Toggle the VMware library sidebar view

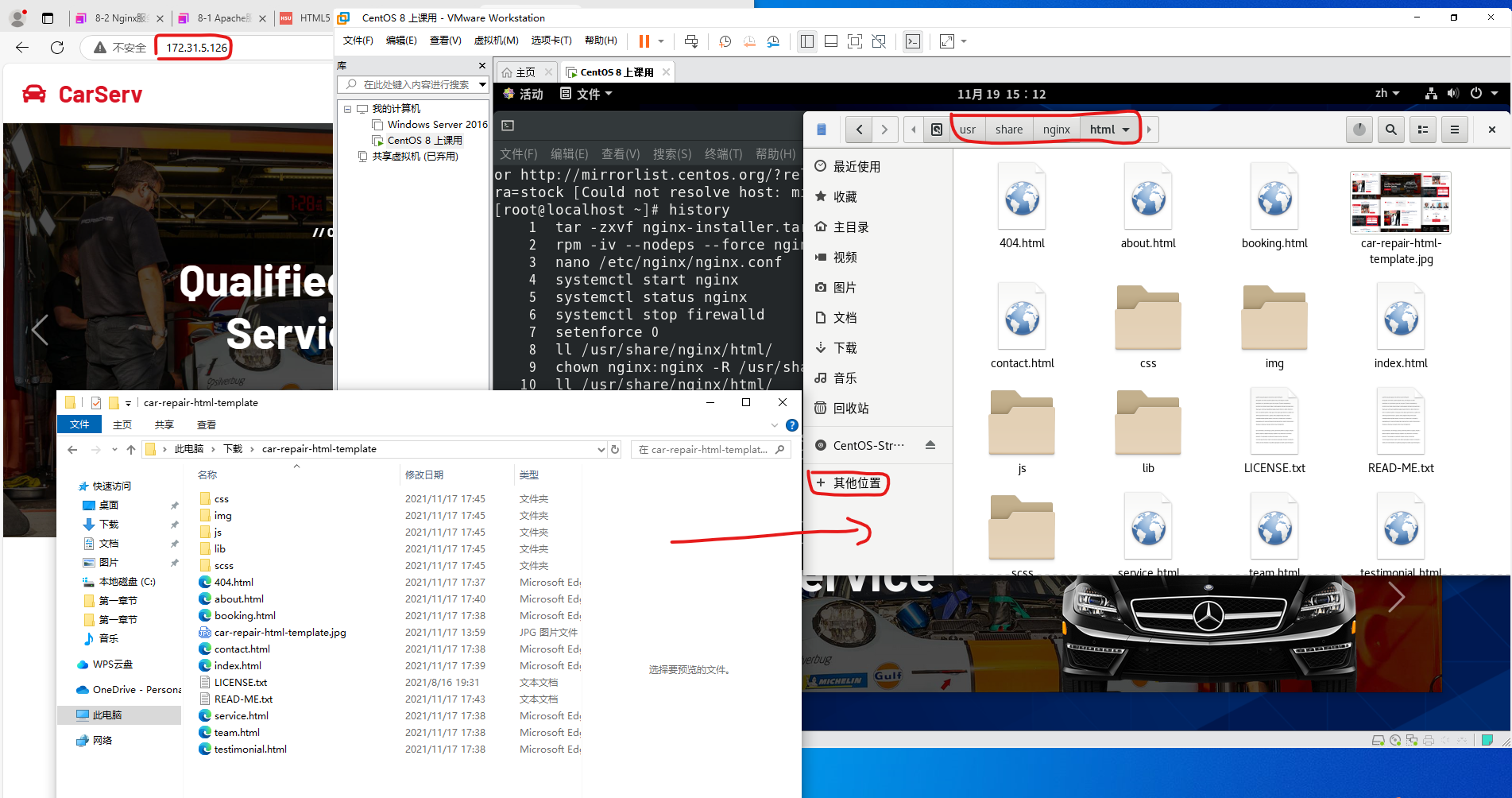(807, 41)
